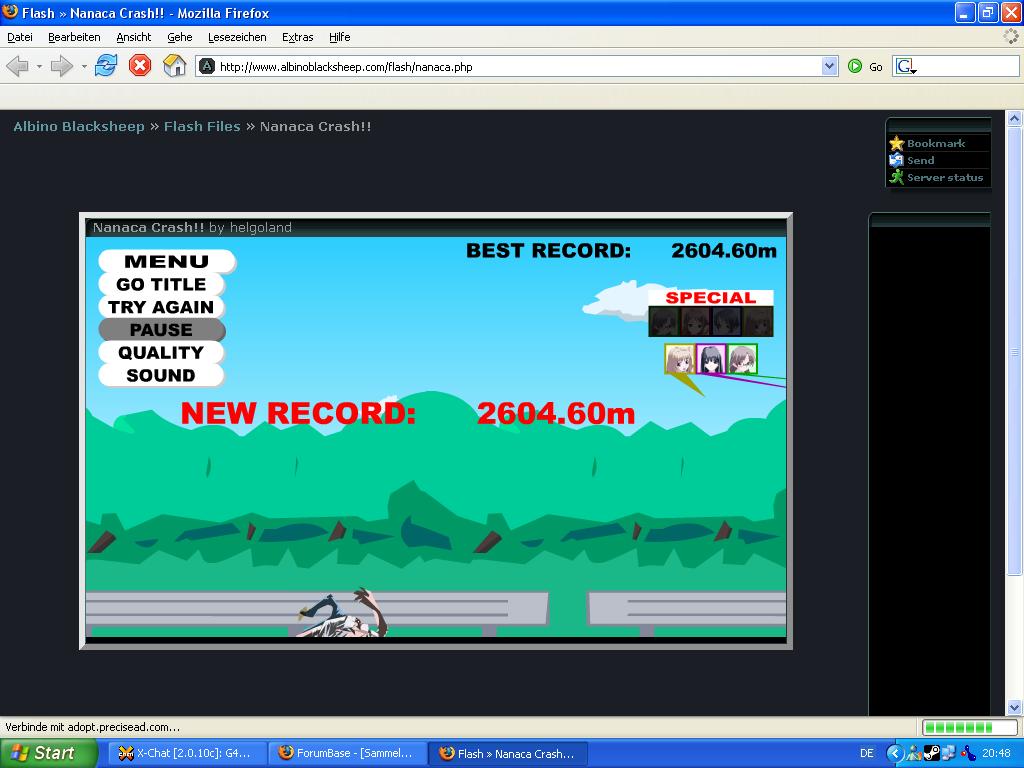This screenshot has height=768, width=1024.
Task: Click the second darkened SPECIAL character portrait
Action: [x=695, y=321]
